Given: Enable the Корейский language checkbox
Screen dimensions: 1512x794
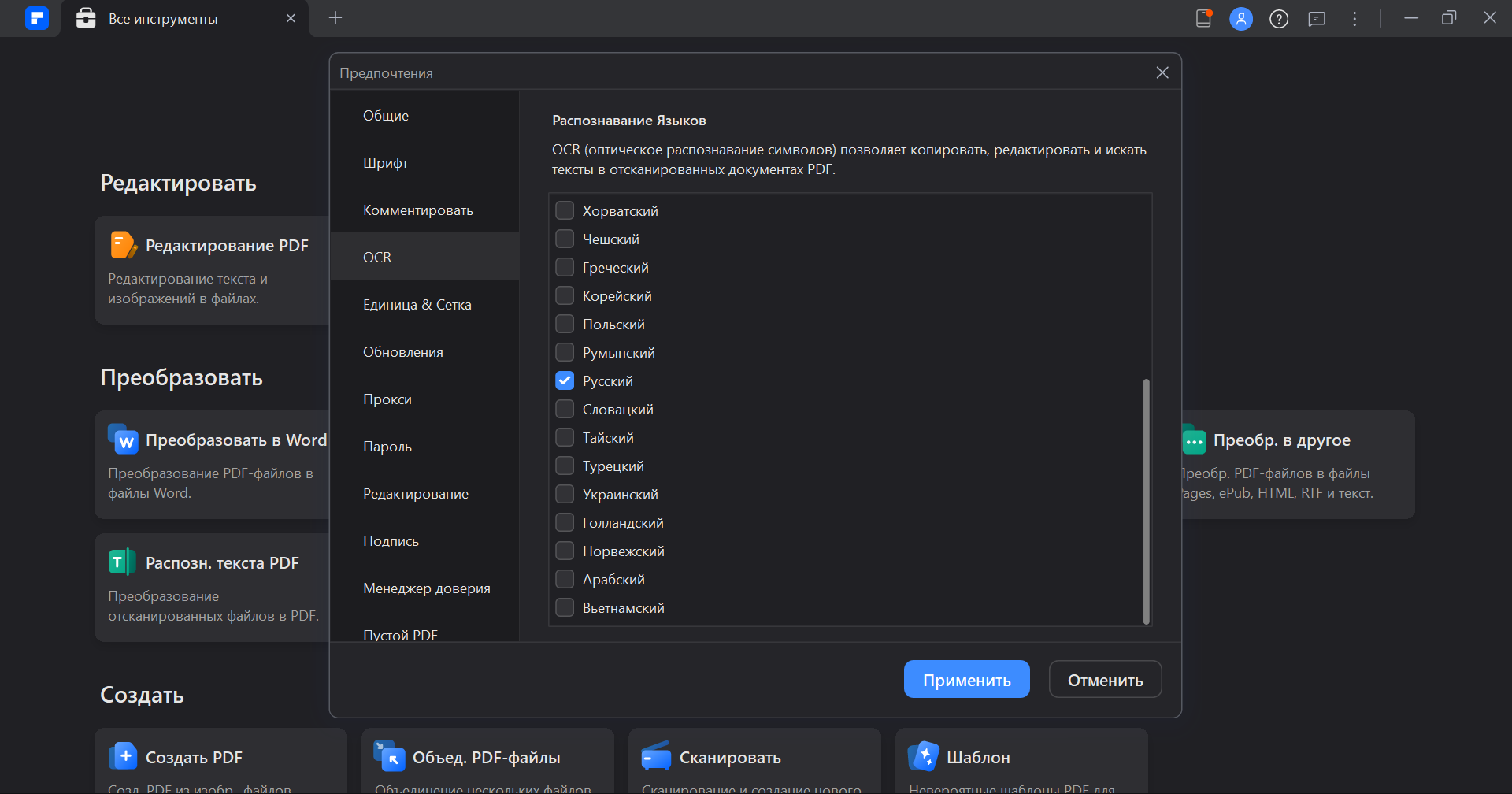Looking at the screenshot, I should (x=565, y=295).
